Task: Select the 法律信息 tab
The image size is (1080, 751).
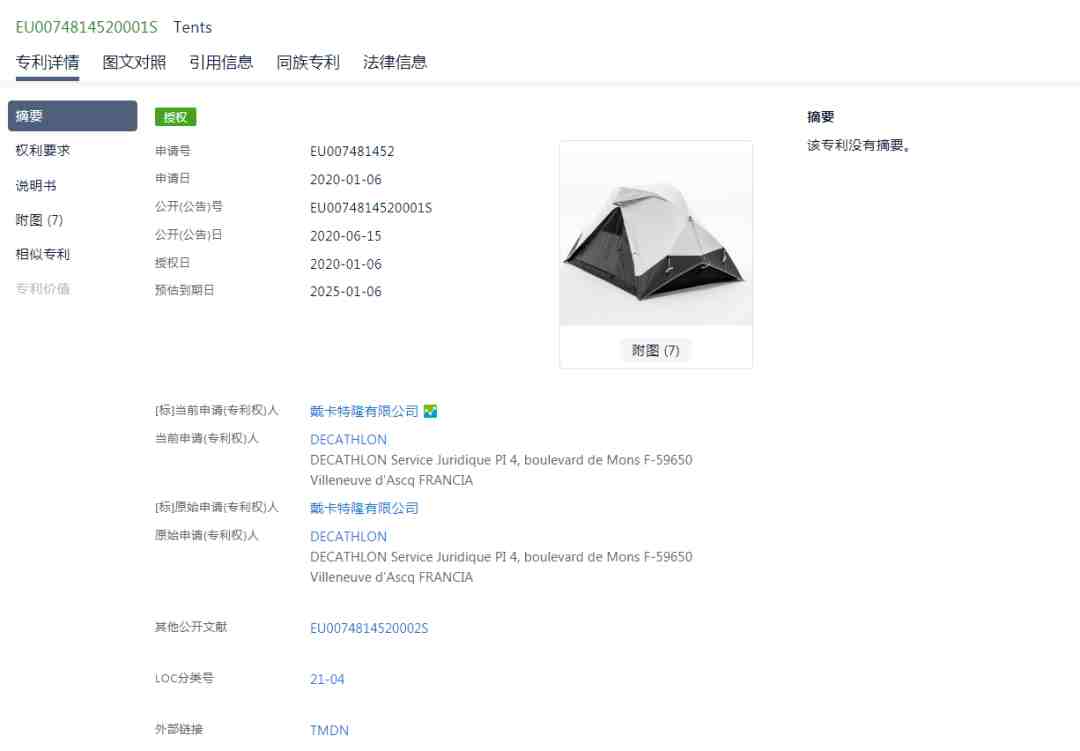Action: [395, 62]
